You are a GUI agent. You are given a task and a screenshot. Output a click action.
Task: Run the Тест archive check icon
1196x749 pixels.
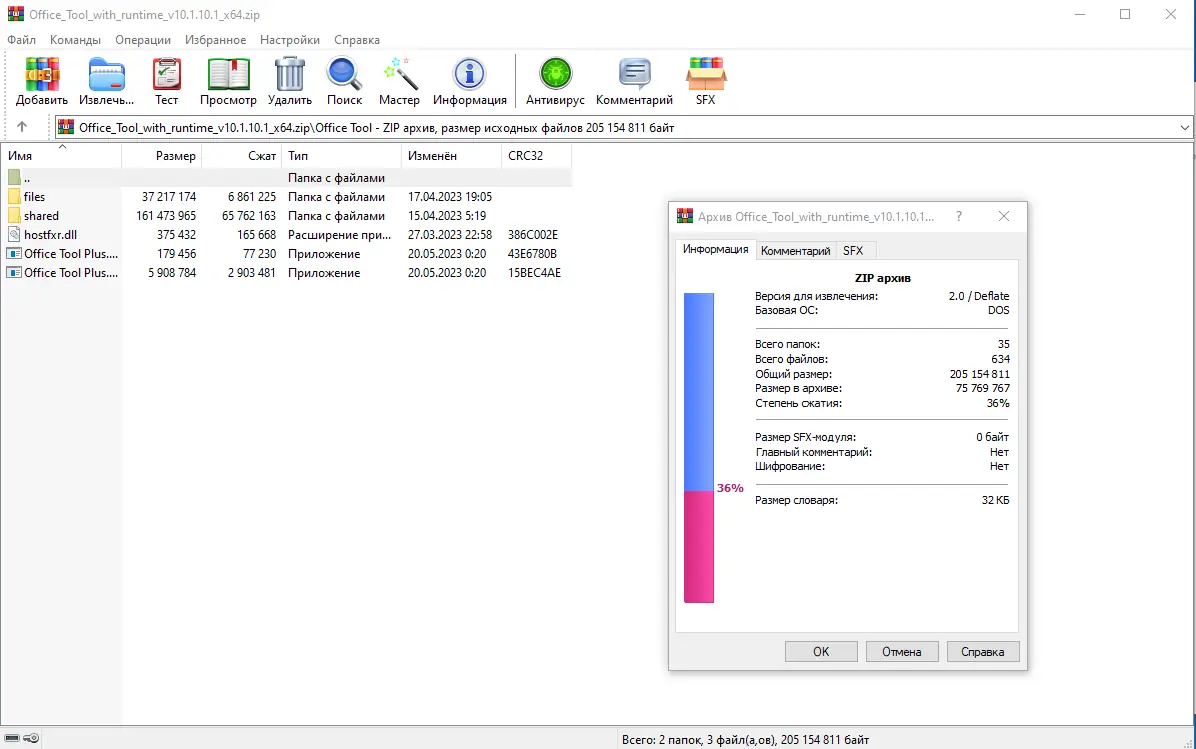coord(166,74)
